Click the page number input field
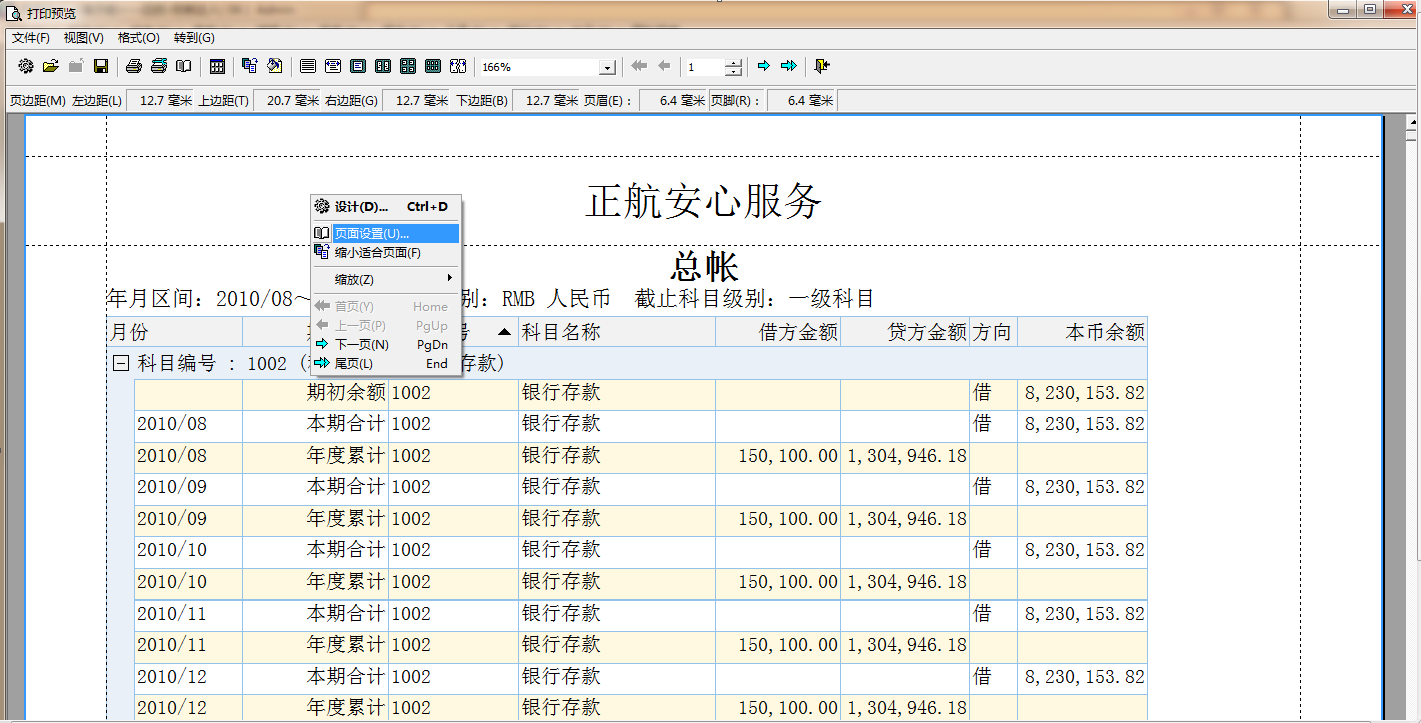 [x=705, y=67]
